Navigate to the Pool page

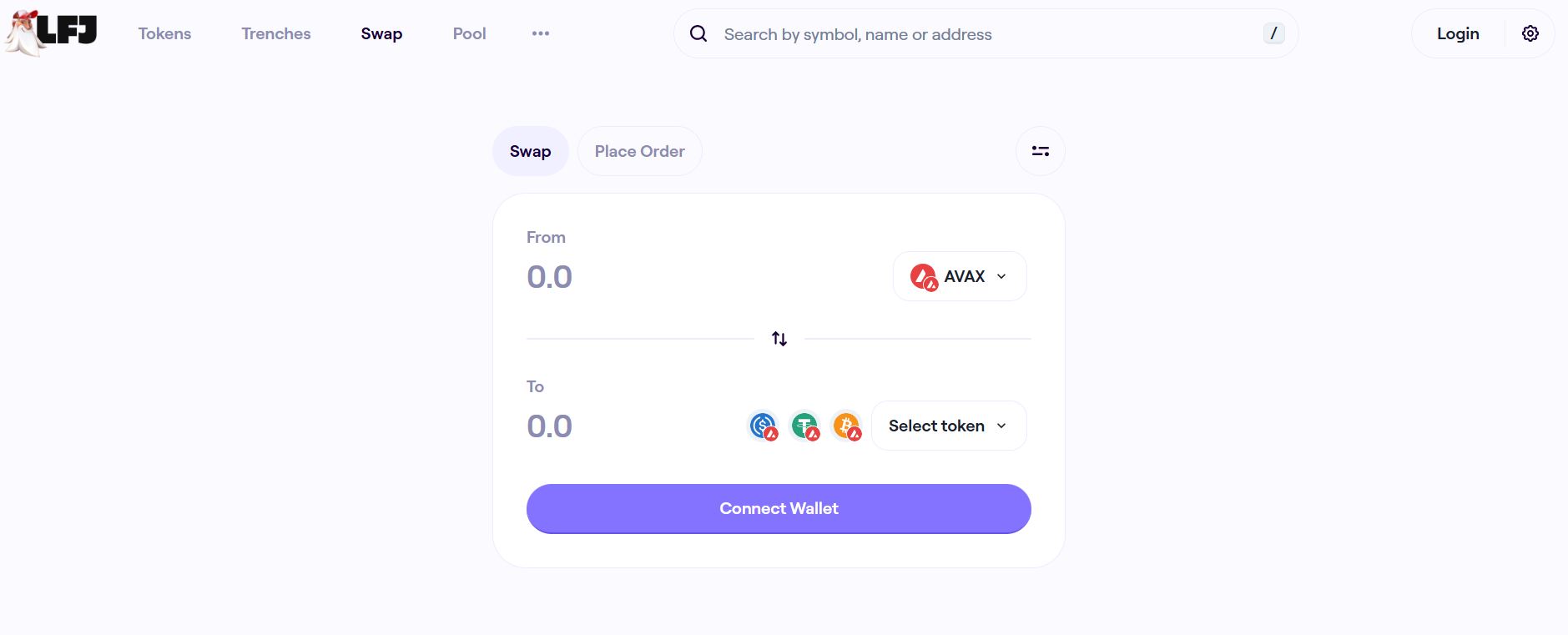(x=469, y=33)
